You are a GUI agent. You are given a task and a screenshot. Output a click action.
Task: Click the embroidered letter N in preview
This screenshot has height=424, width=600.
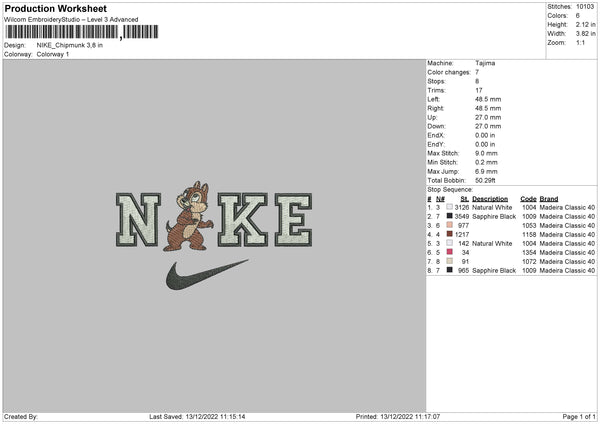click(138, 220)
